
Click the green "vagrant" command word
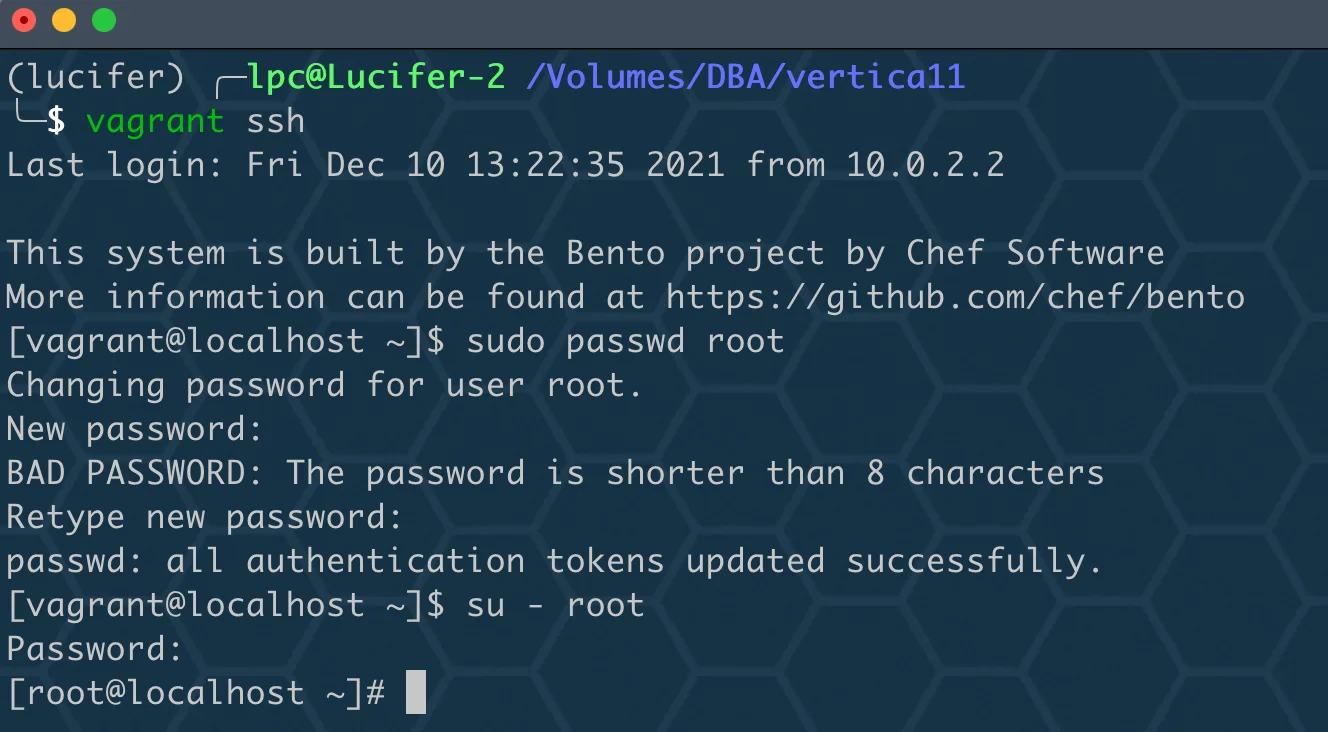pos(155,122)
